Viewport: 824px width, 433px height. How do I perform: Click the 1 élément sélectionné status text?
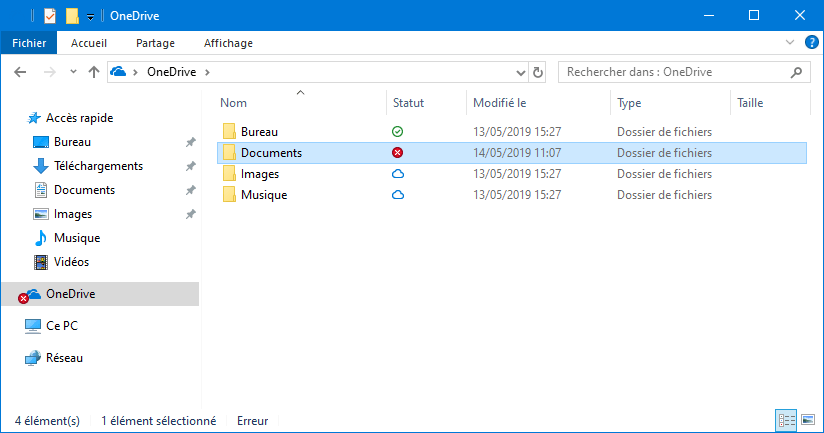coord(158,421)
